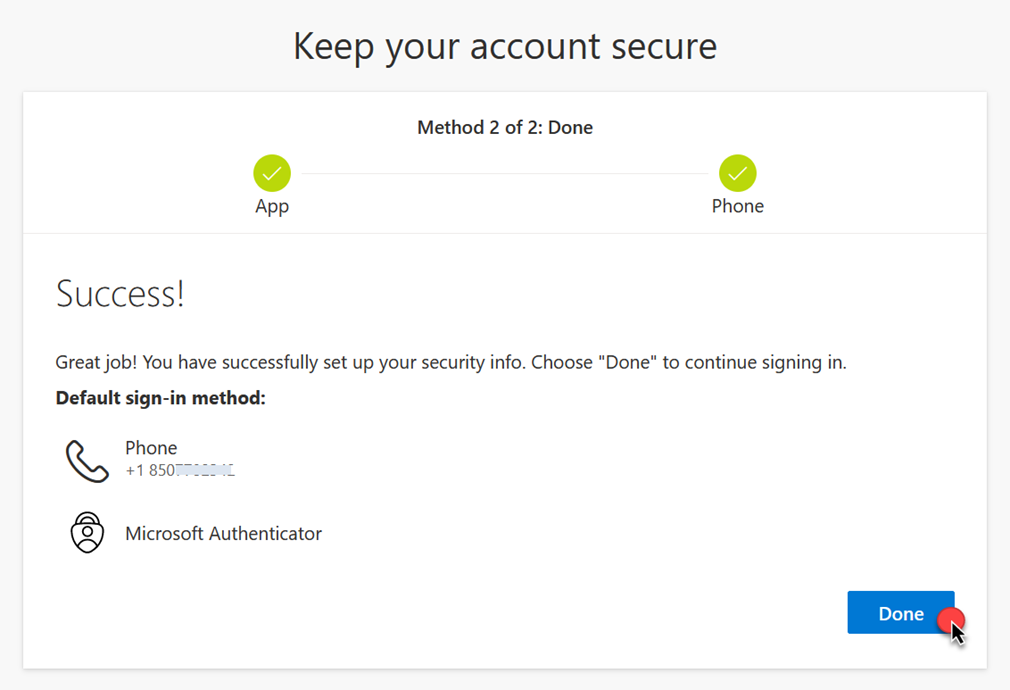Screen dimensions: 1010x690
Task: Click the telephone handset icon
Action: (87, 461)
